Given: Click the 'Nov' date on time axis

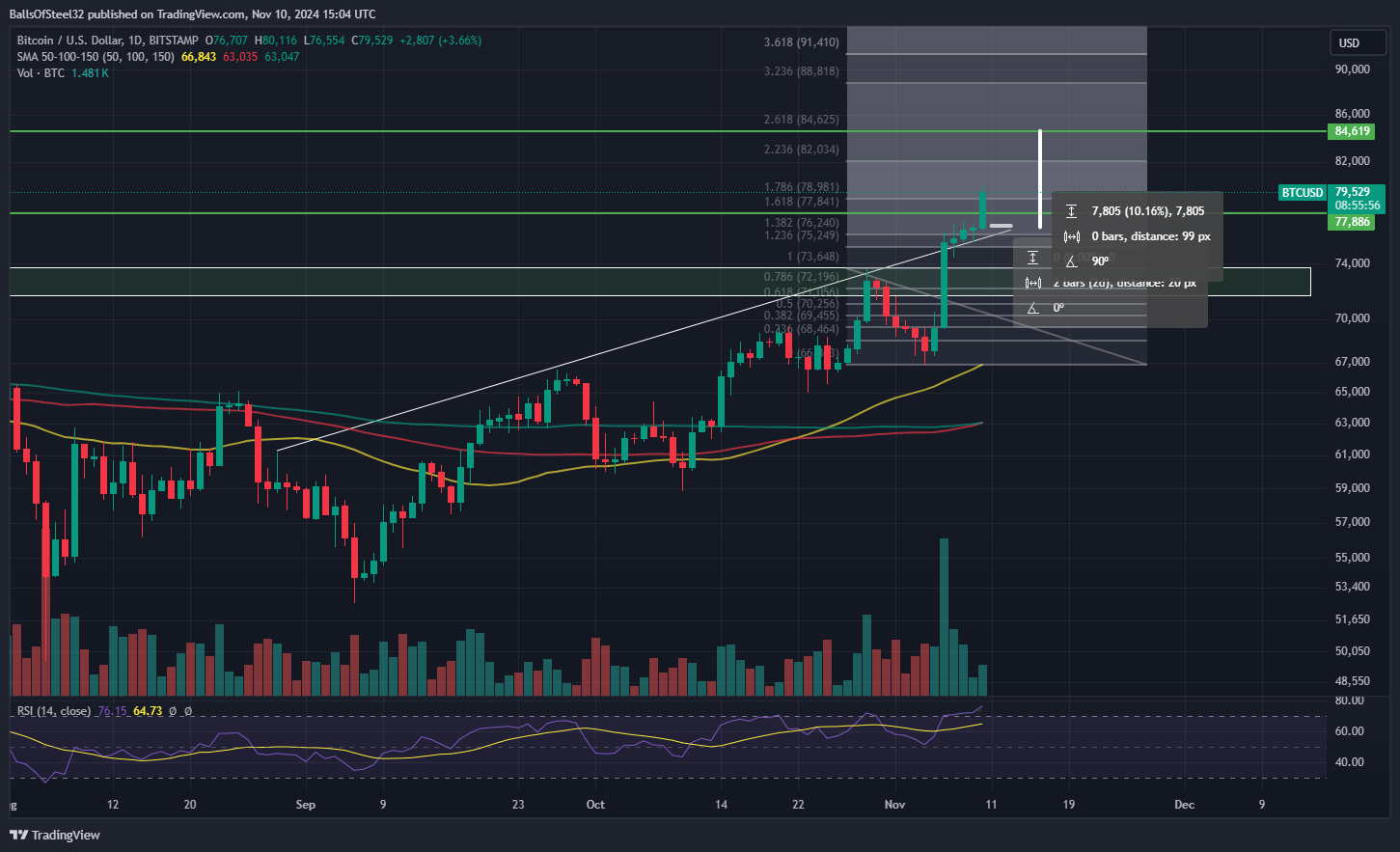Looking at the screenshot, I should (x=894, y=805).
